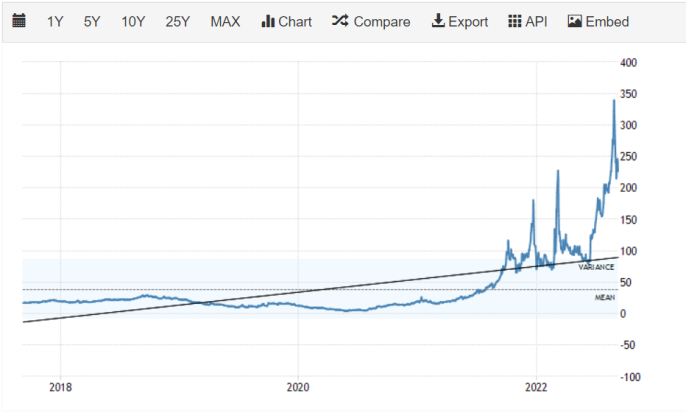Open the Chart type dropdown

[286, 21]
